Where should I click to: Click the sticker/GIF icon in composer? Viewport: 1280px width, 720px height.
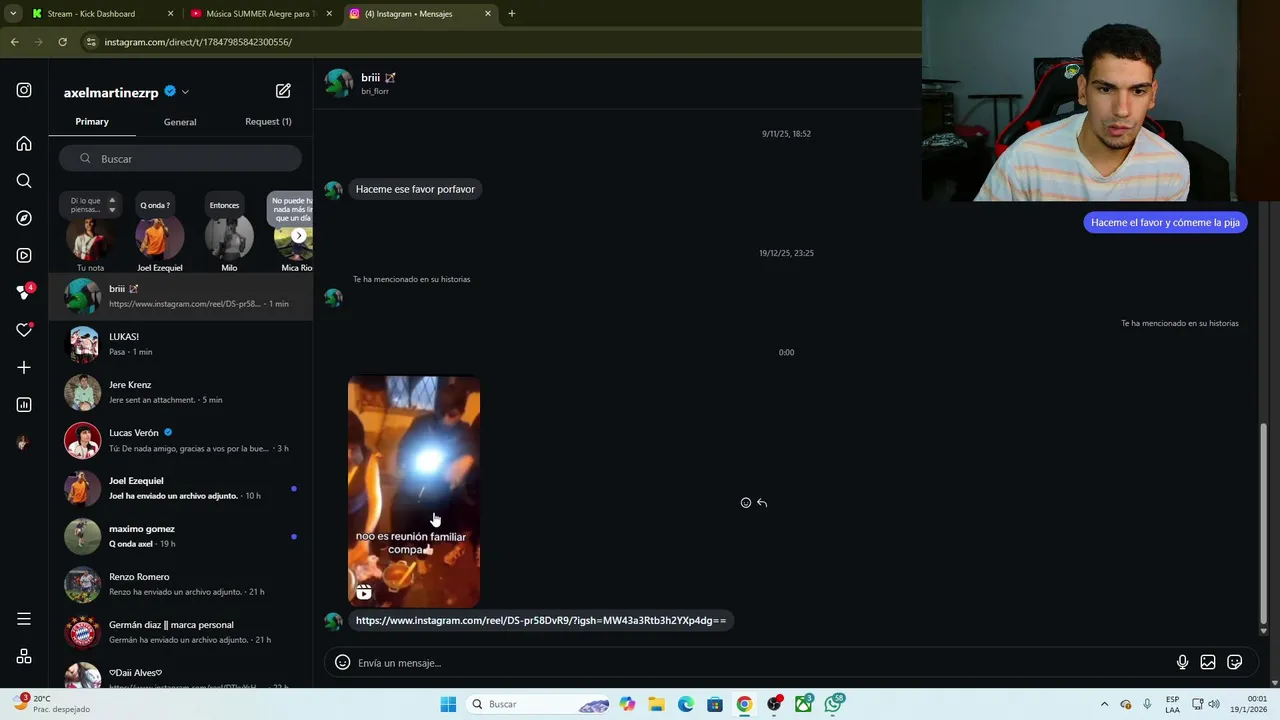click(1235, 662)
